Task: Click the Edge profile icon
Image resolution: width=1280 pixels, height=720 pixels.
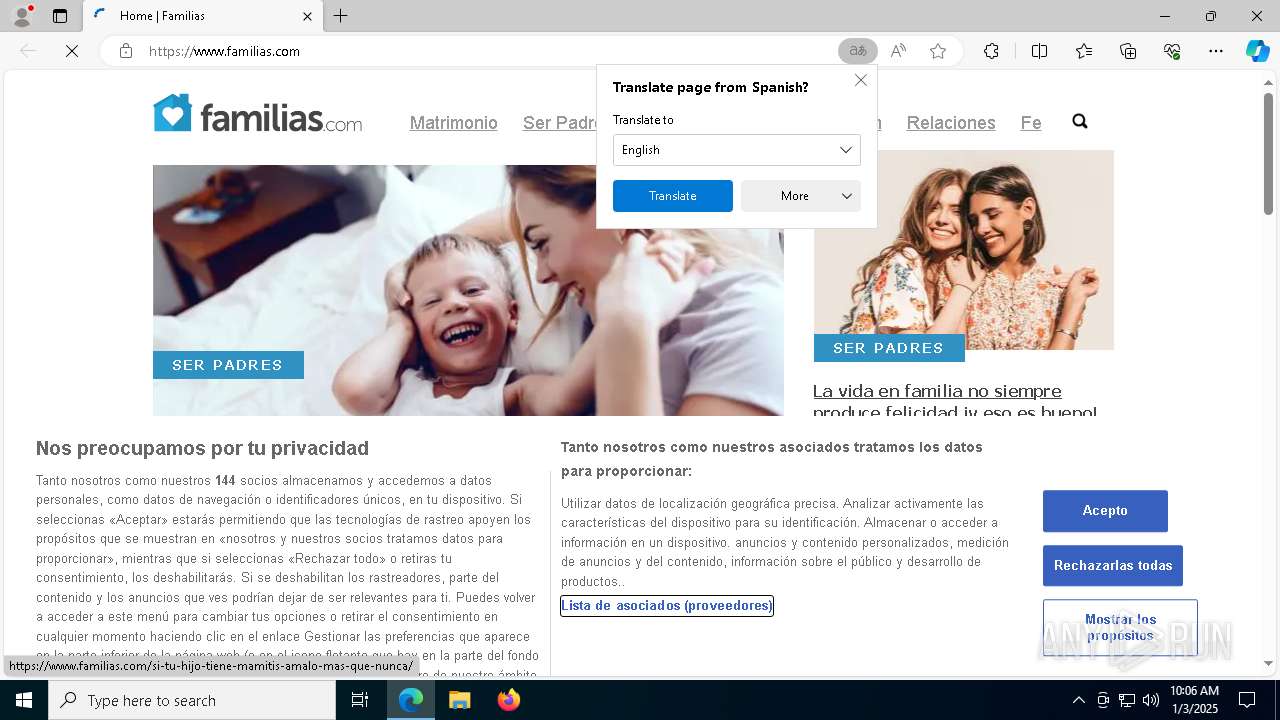Action: [x=21, y=16]
